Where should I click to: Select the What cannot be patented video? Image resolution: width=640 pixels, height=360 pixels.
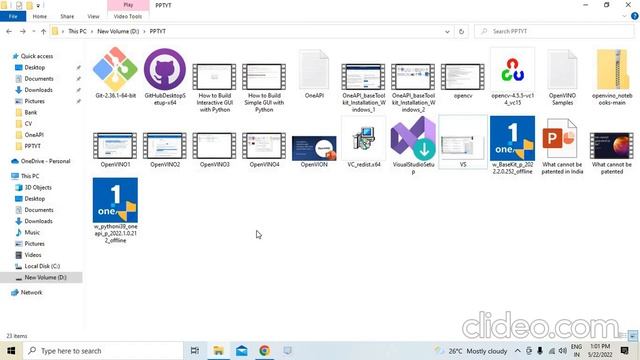(x=612, y=146)
